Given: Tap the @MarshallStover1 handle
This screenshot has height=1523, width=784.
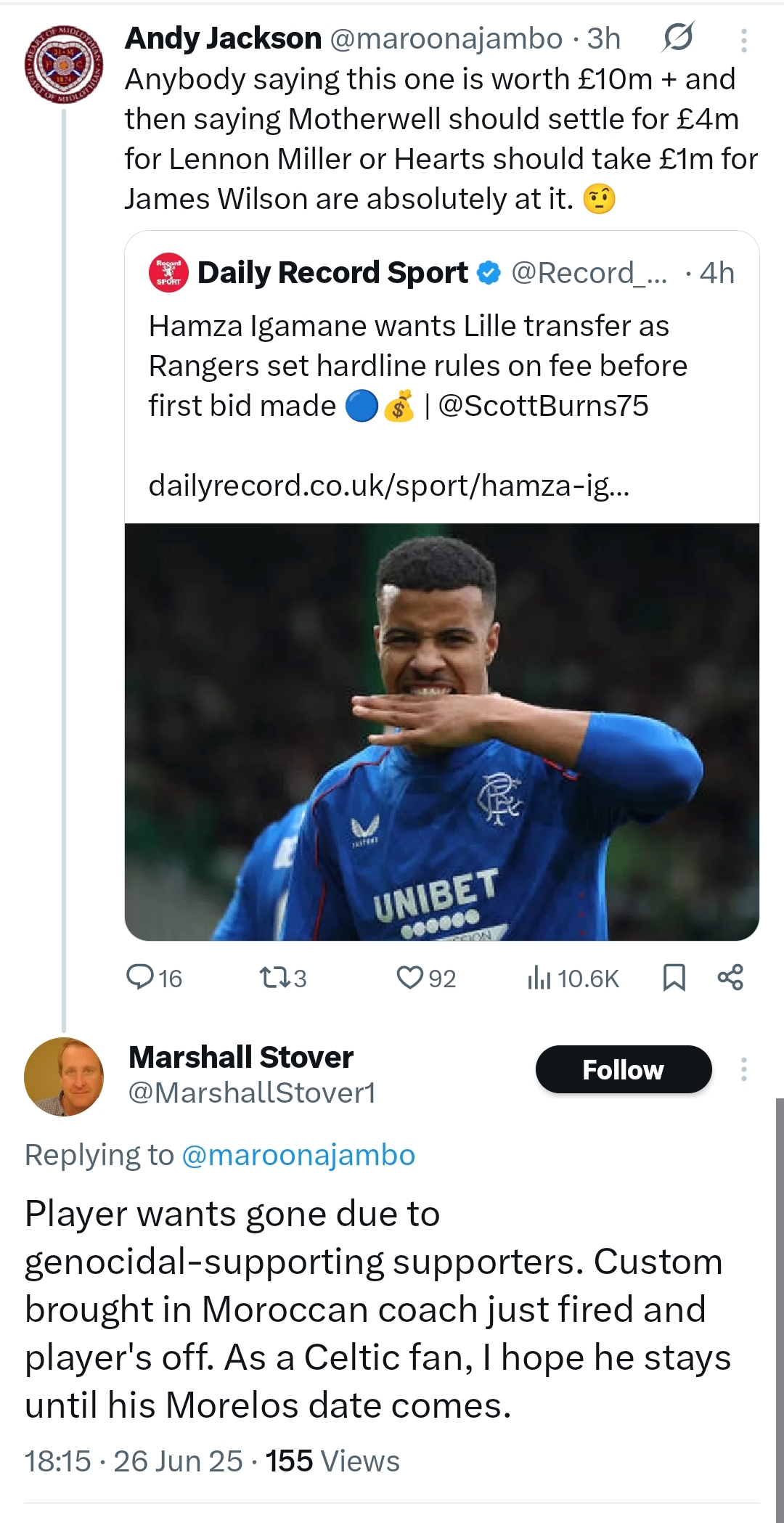Looking at the screenshot, I should [x=252, y=1093].
